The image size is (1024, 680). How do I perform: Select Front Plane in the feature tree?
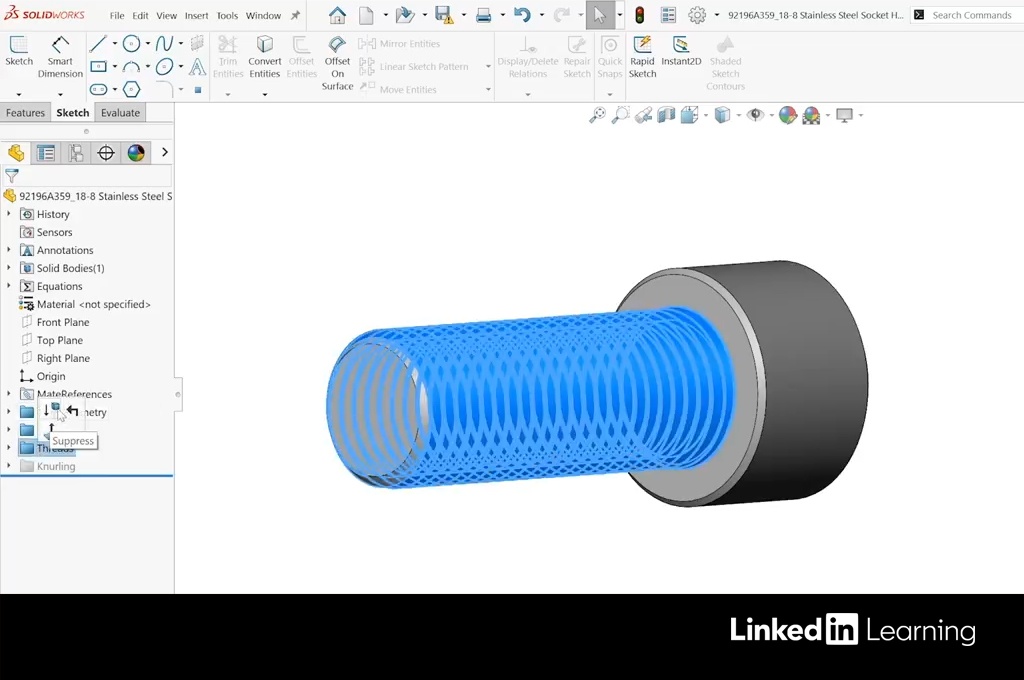coord(63,322)
